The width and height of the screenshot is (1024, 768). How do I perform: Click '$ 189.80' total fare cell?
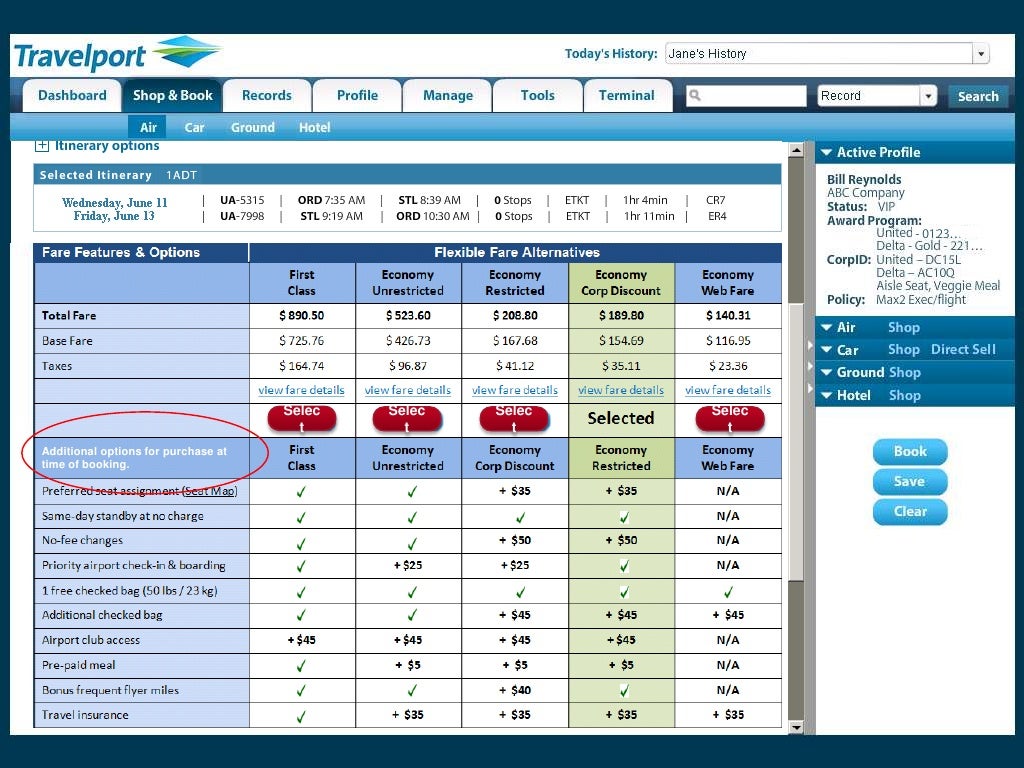(621, 315)
